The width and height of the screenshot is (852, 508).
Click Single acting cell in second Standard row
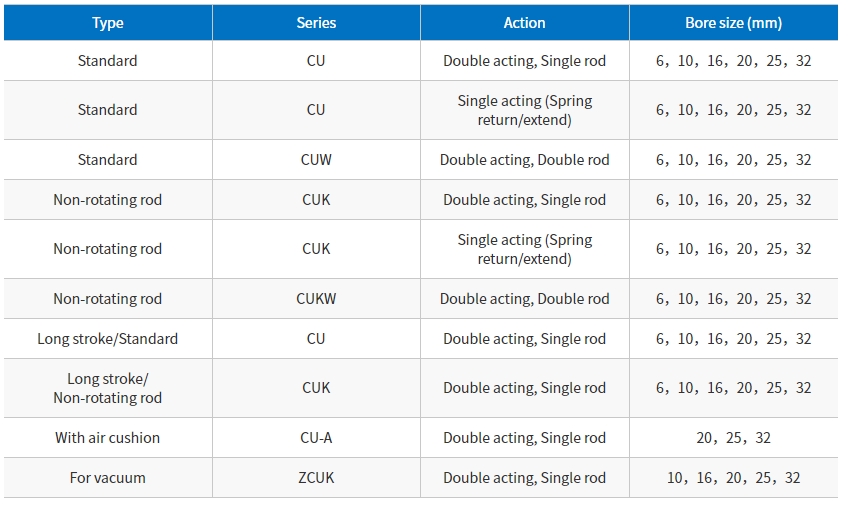[x=524, y=110]
